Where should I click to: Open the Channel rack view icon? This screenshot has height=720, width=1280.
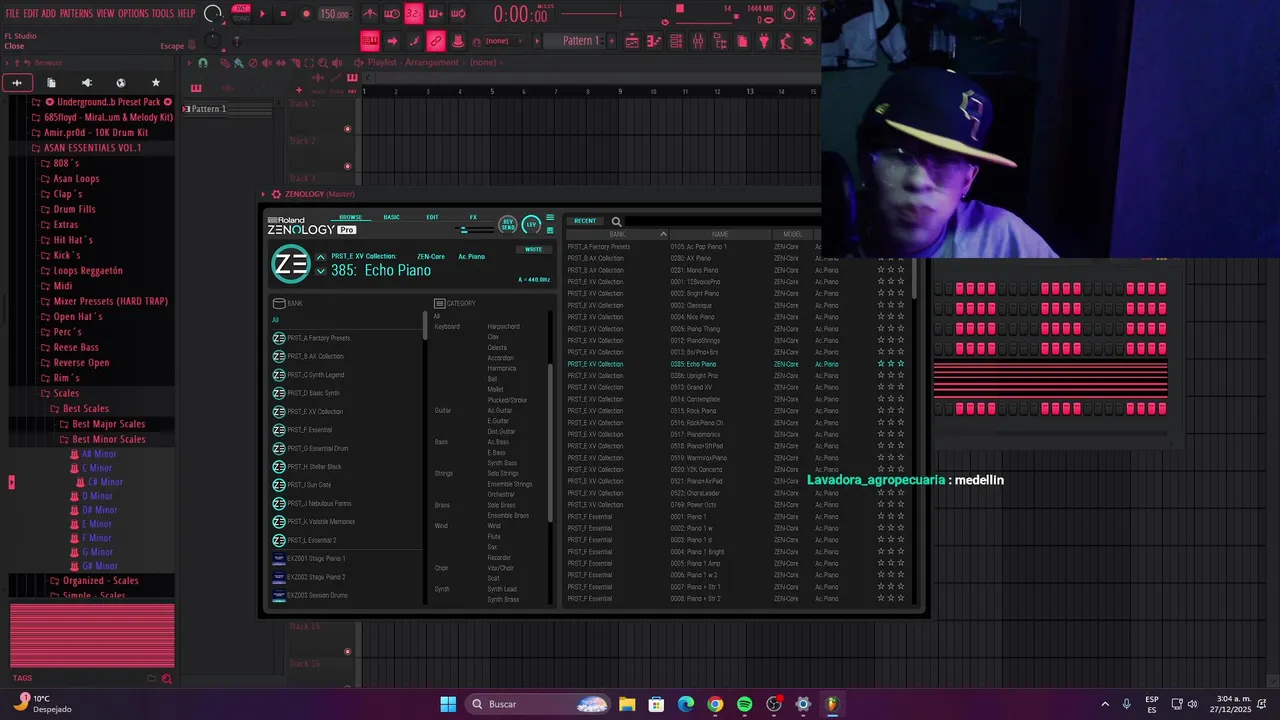(x=676, y=41)
